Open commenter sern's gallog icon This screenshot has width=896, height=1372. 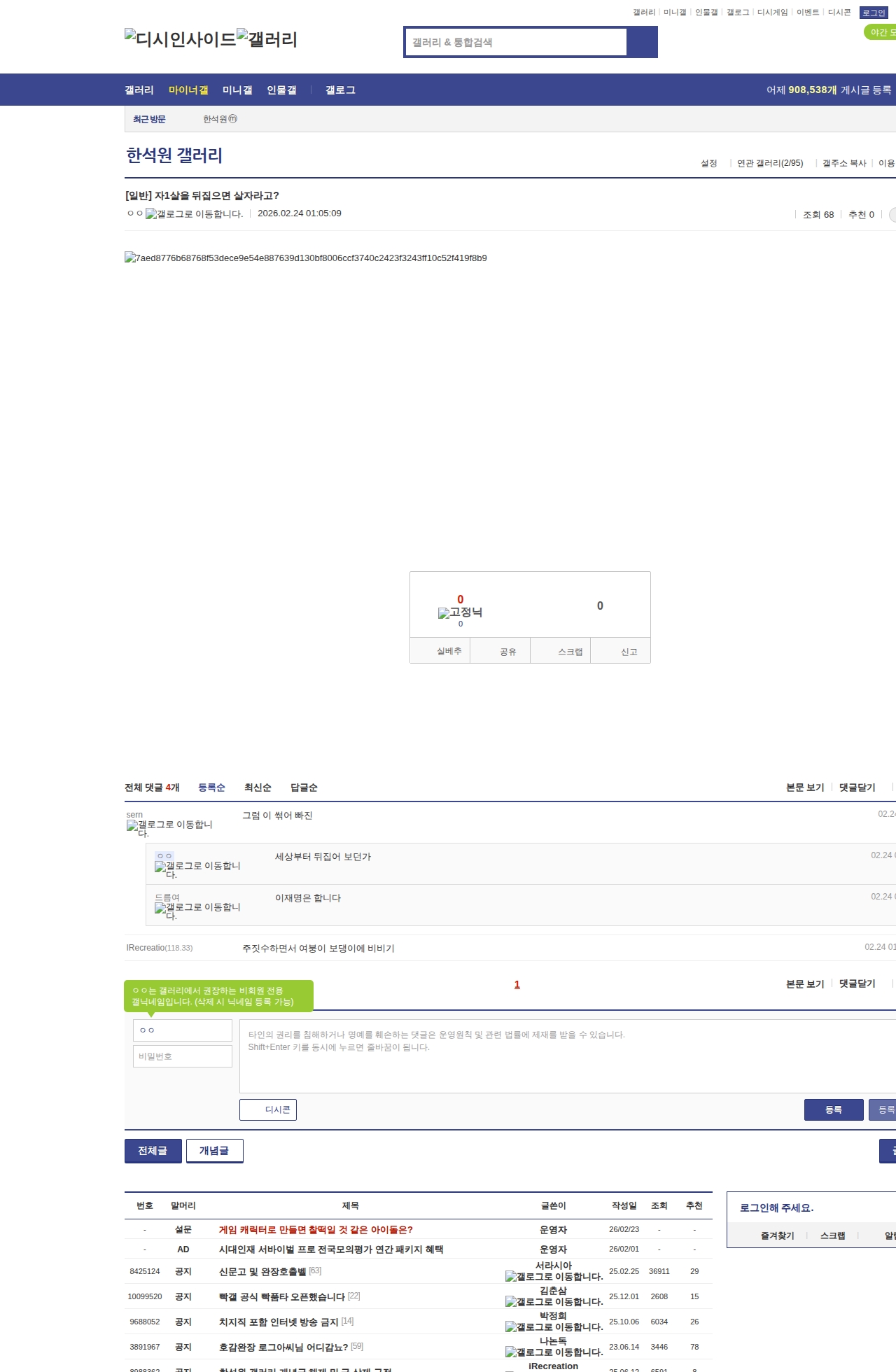tap(169, 829)
